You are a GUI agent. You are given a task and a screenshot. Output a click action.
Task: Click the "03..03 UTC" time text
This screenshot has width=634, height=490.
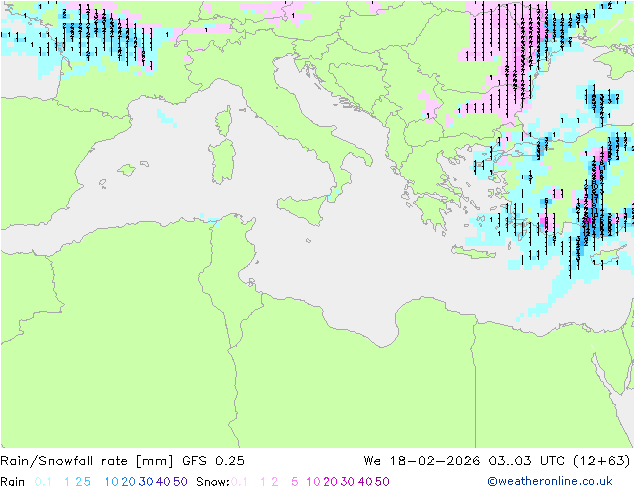[526, 461]
